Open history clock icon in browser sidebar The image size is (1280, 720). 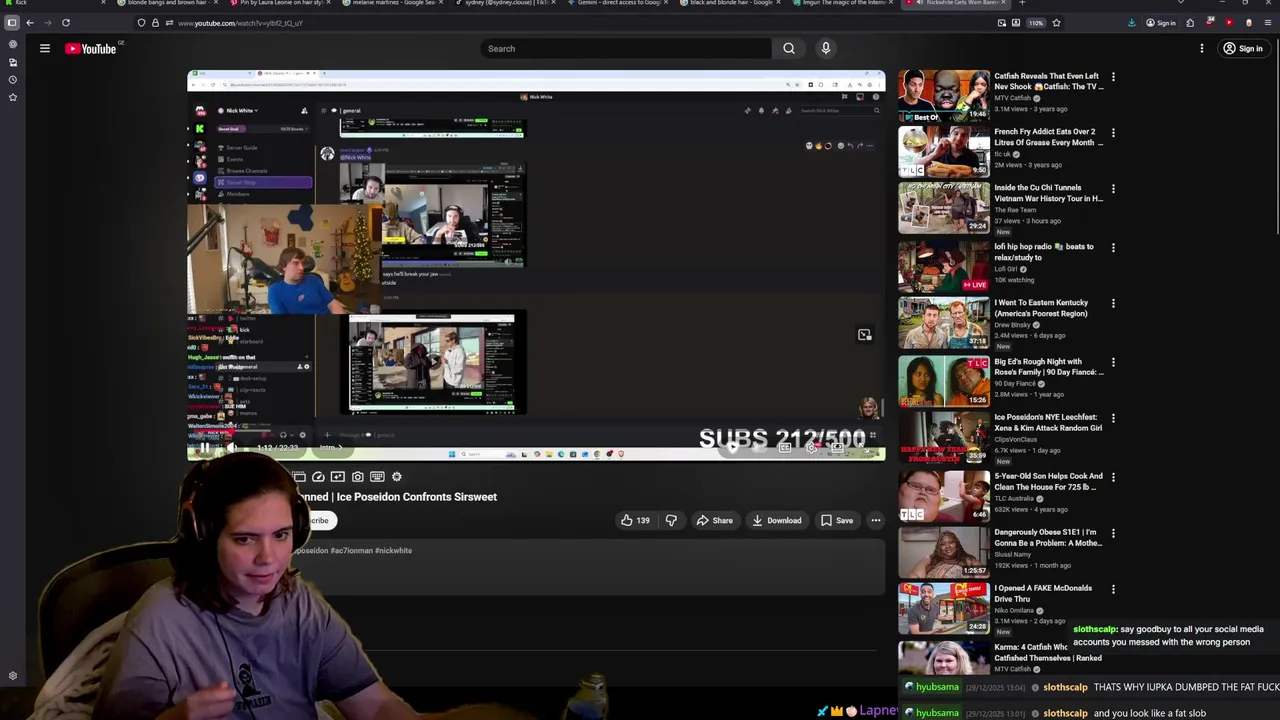pyautogui.click(x=13, y=79)
